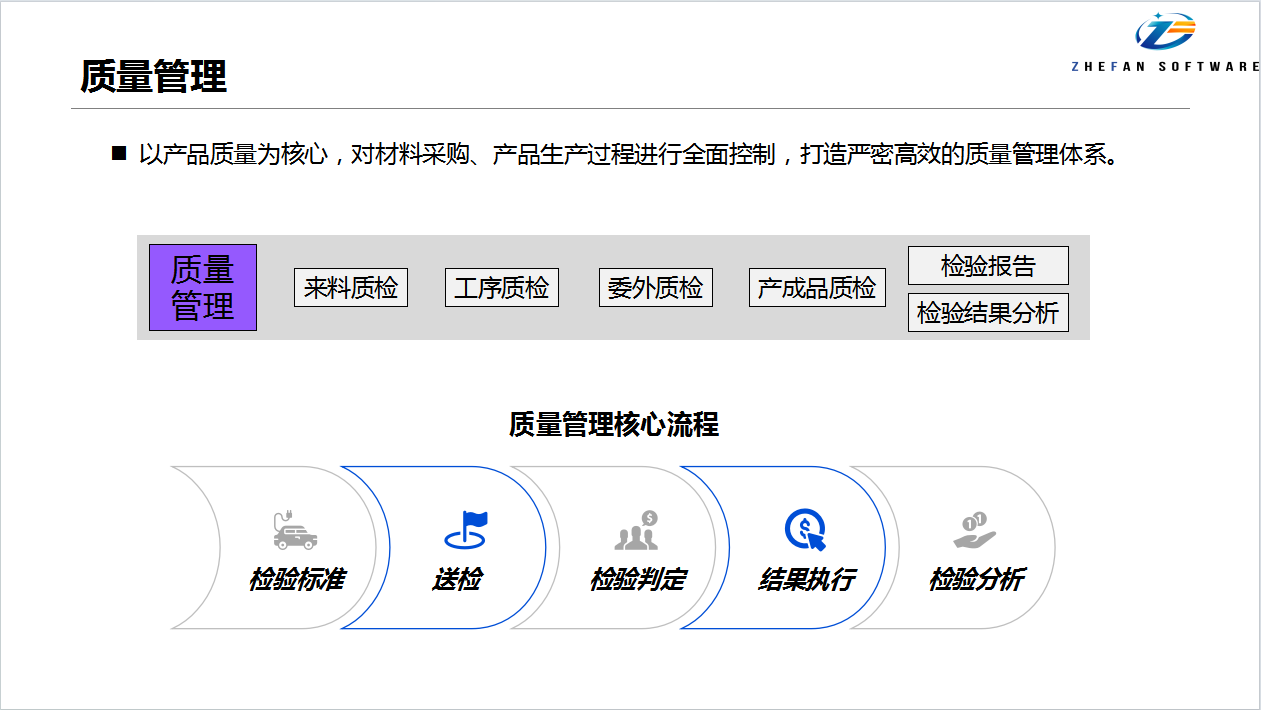
Task: Click the blue dollar cursor icon
Action: [x=806, y=530]
